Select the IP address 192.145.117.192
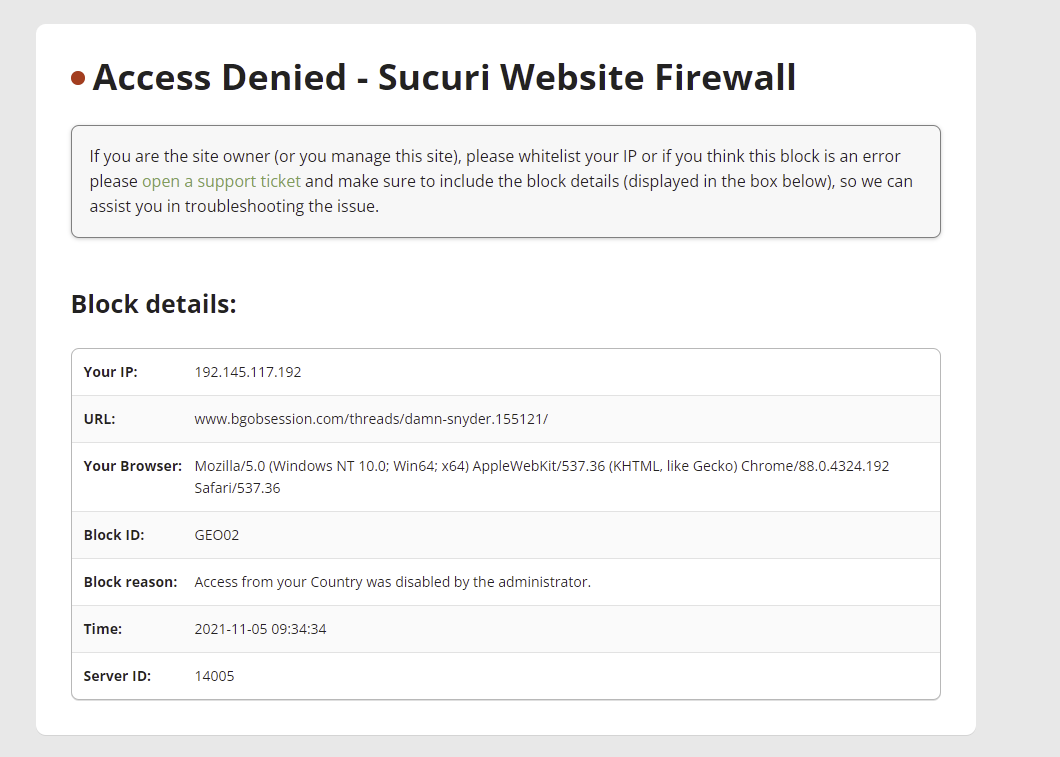1060x757 pixels. 248,372
